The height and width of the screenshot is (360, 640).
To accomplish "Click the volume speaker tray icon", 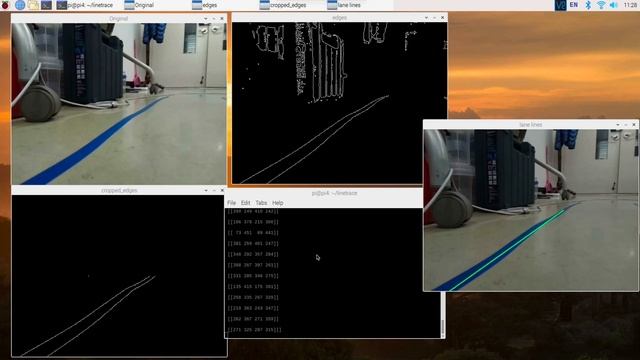I will [x=613, y=5].
